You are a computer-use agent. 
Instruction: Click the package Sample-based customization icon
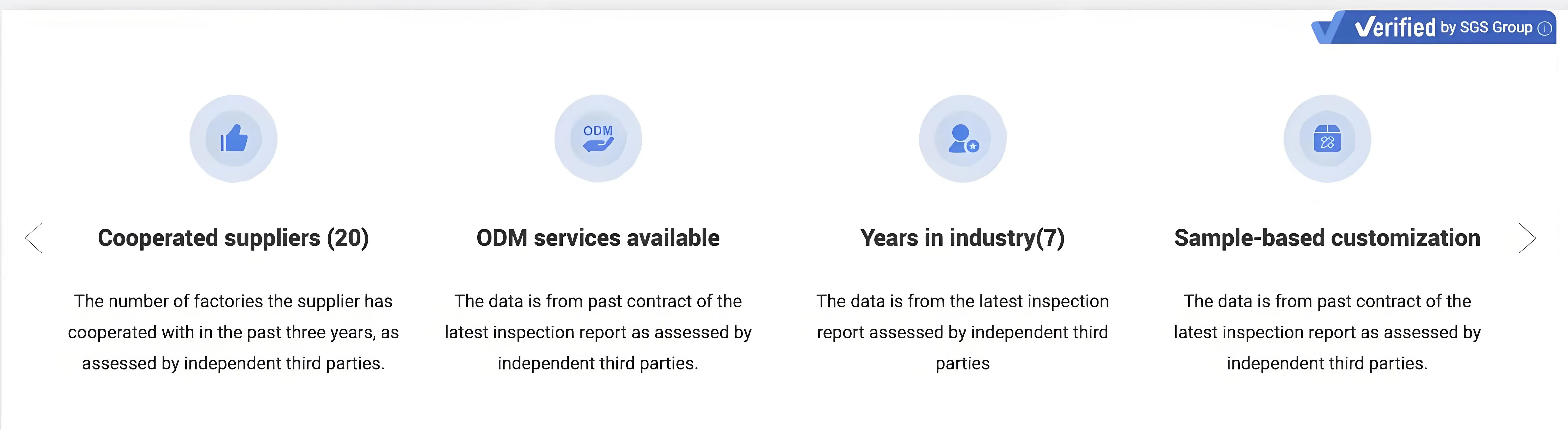[1327, 139]
